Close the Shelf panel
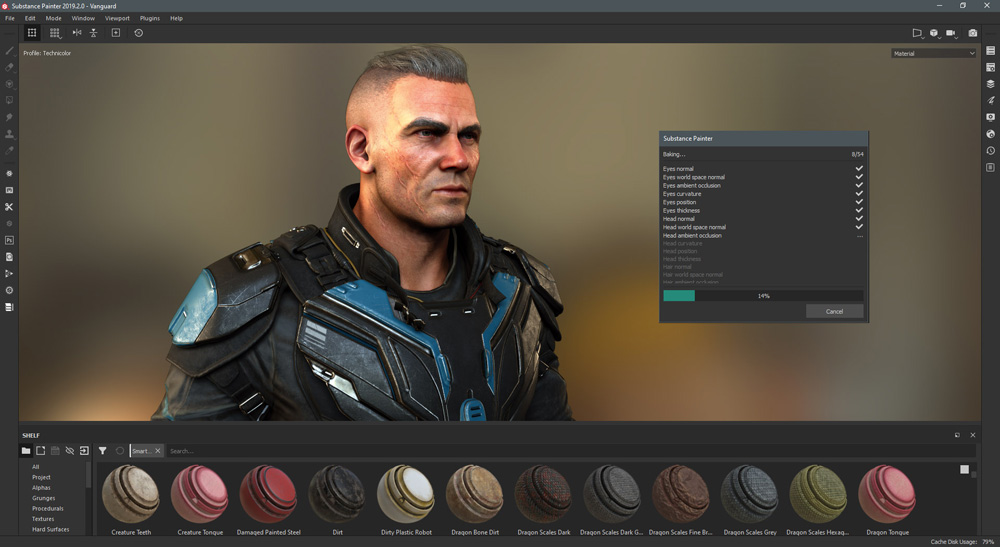Viewport: 1000px width, 547px height. click(973, 435)
